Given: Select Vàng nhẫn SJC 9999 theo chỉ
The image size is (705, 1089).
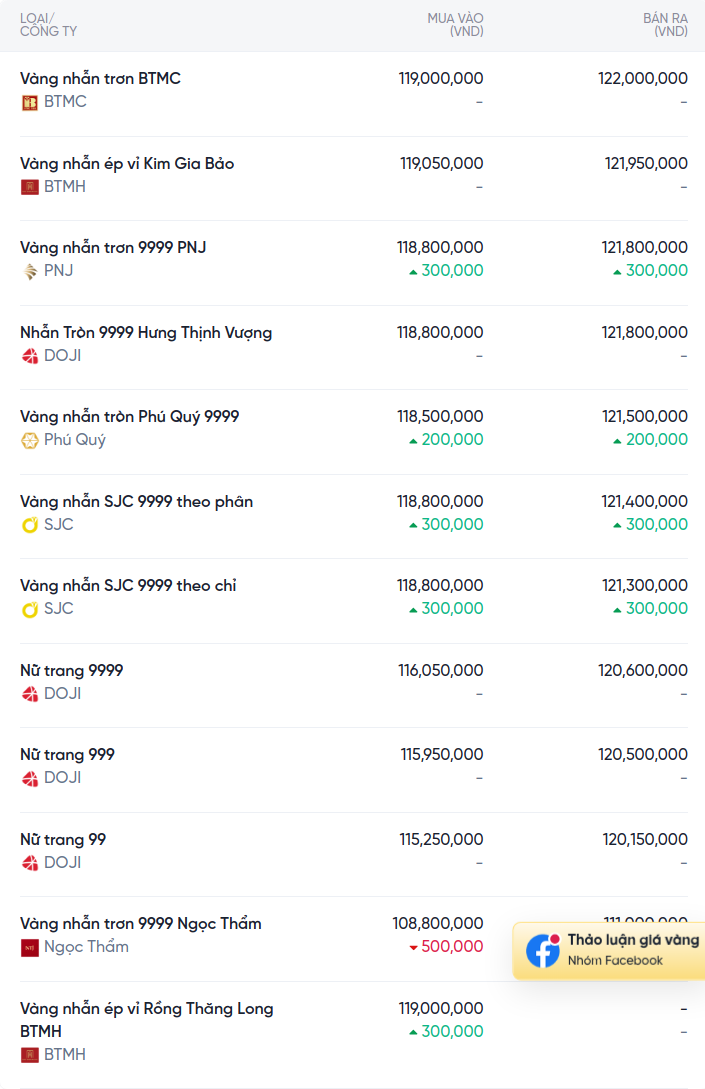Looking at the screenshot, I should 128,585.
